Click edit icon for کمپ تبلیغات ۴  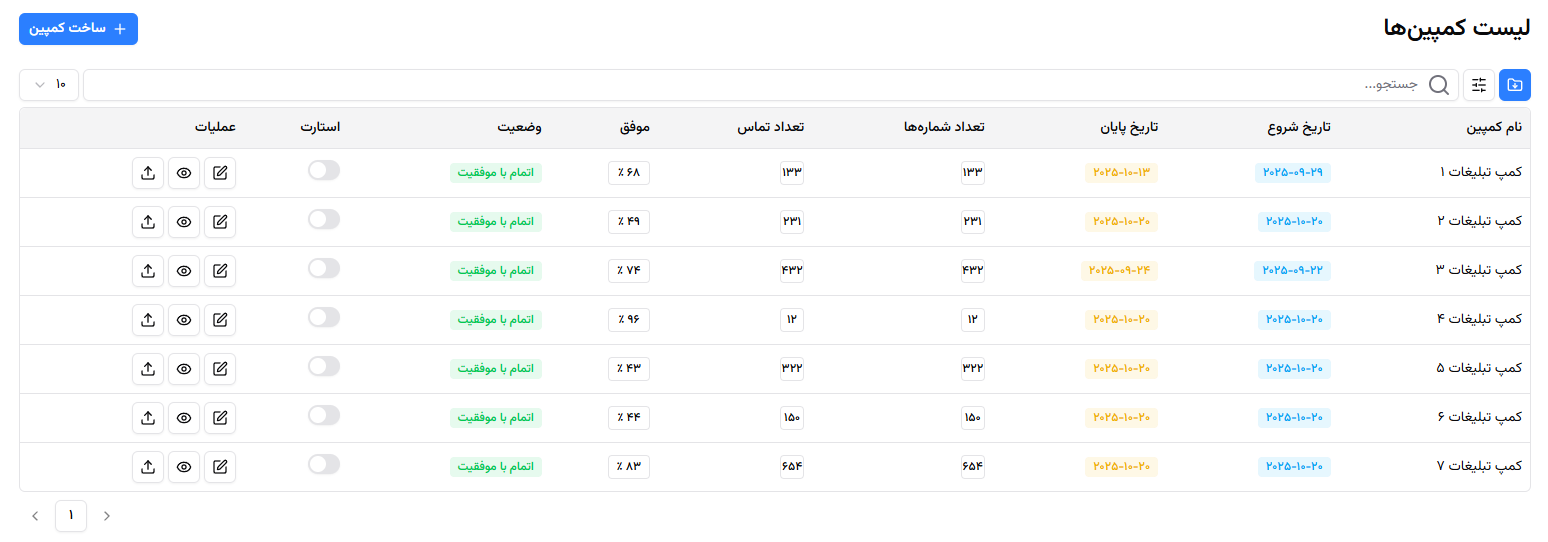(220, 320)
